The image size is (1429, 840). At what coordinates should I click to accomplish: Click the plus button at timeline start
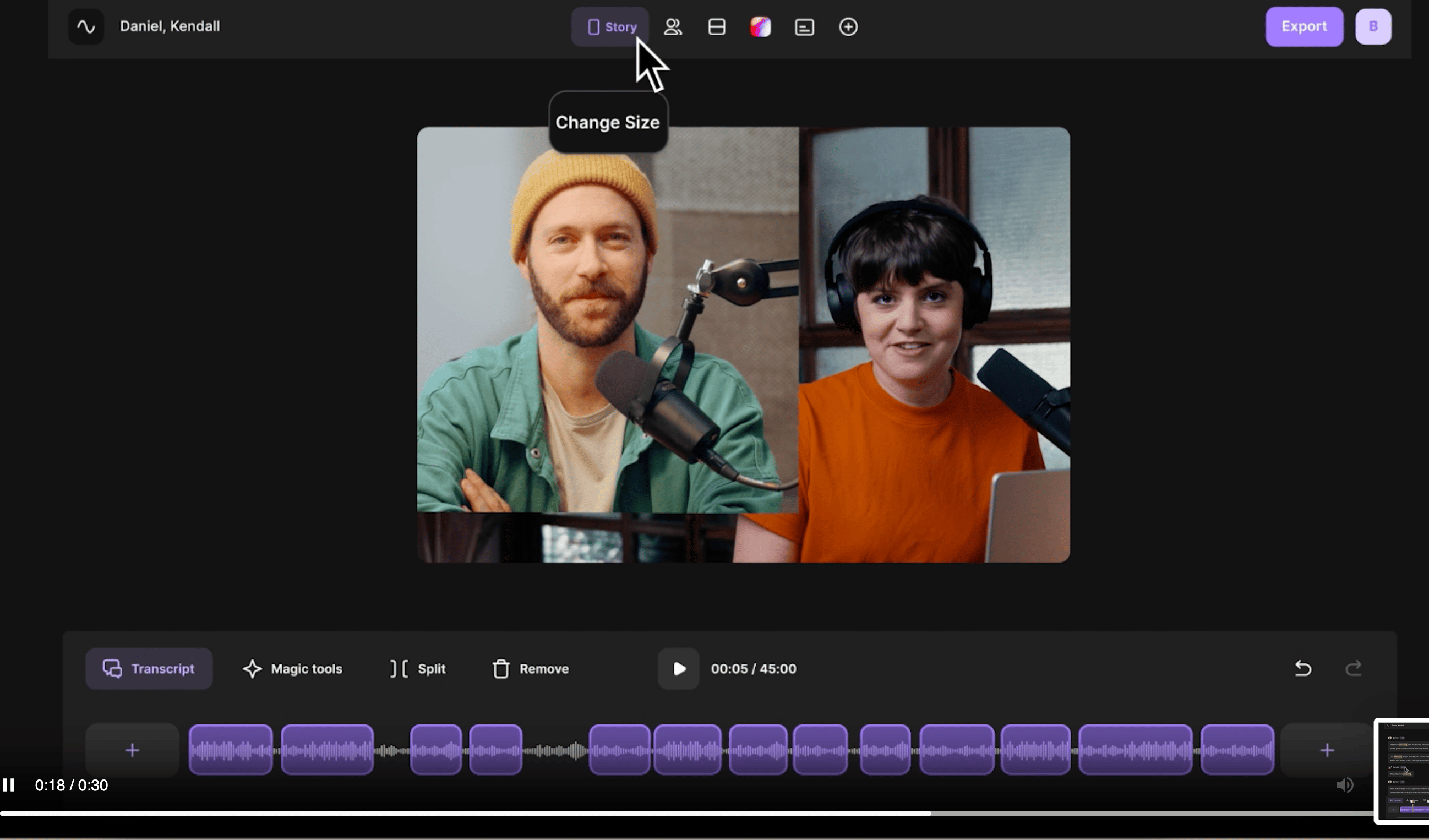tap(132, 750)
